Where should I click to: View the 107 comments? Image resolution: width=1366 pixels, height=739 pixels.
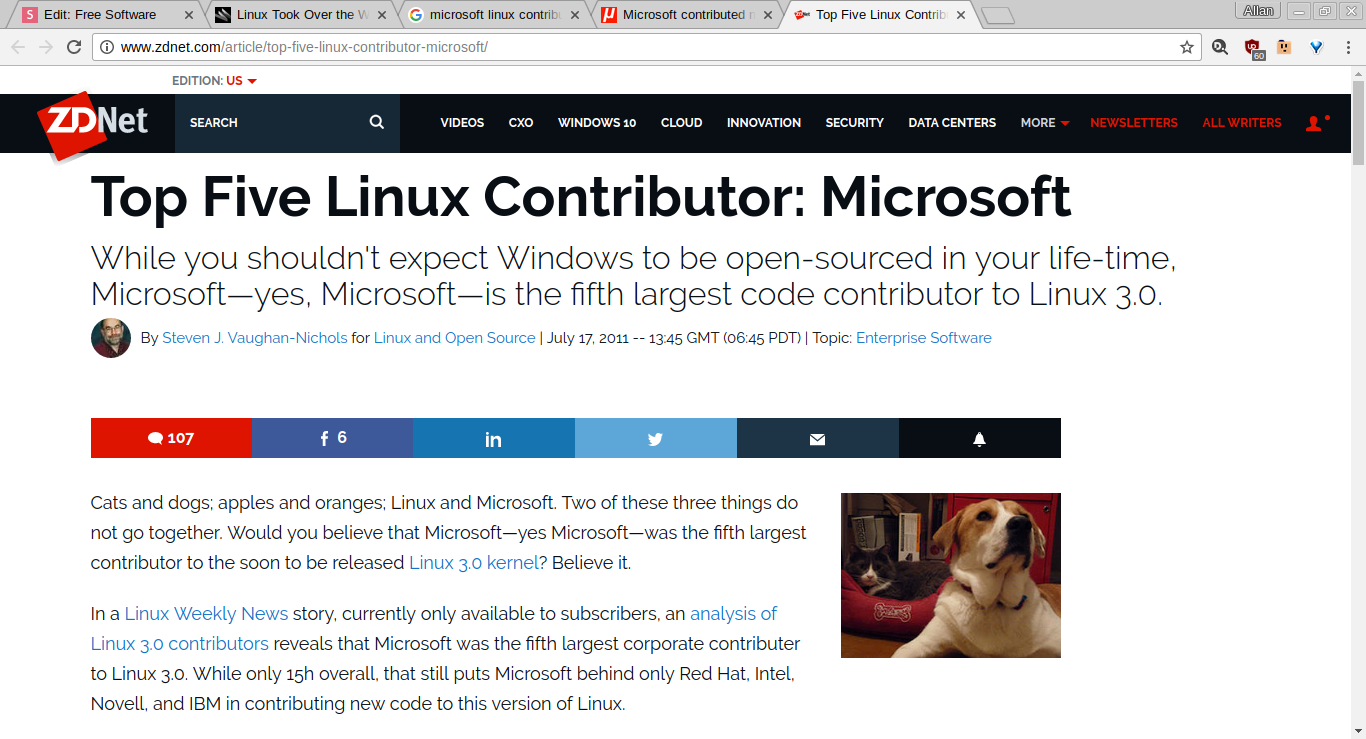click(x=171, y=438)
